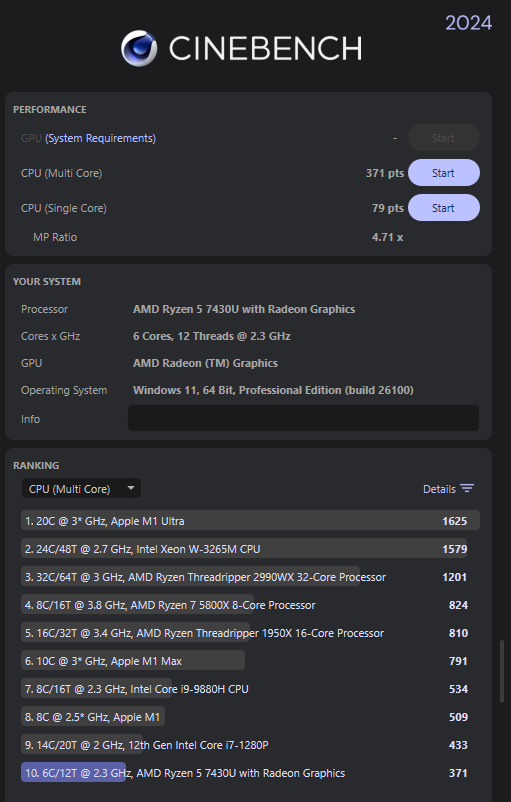Select the Ryzen 7 5800X ranking row
511x802 pixels.
point(250,605)
